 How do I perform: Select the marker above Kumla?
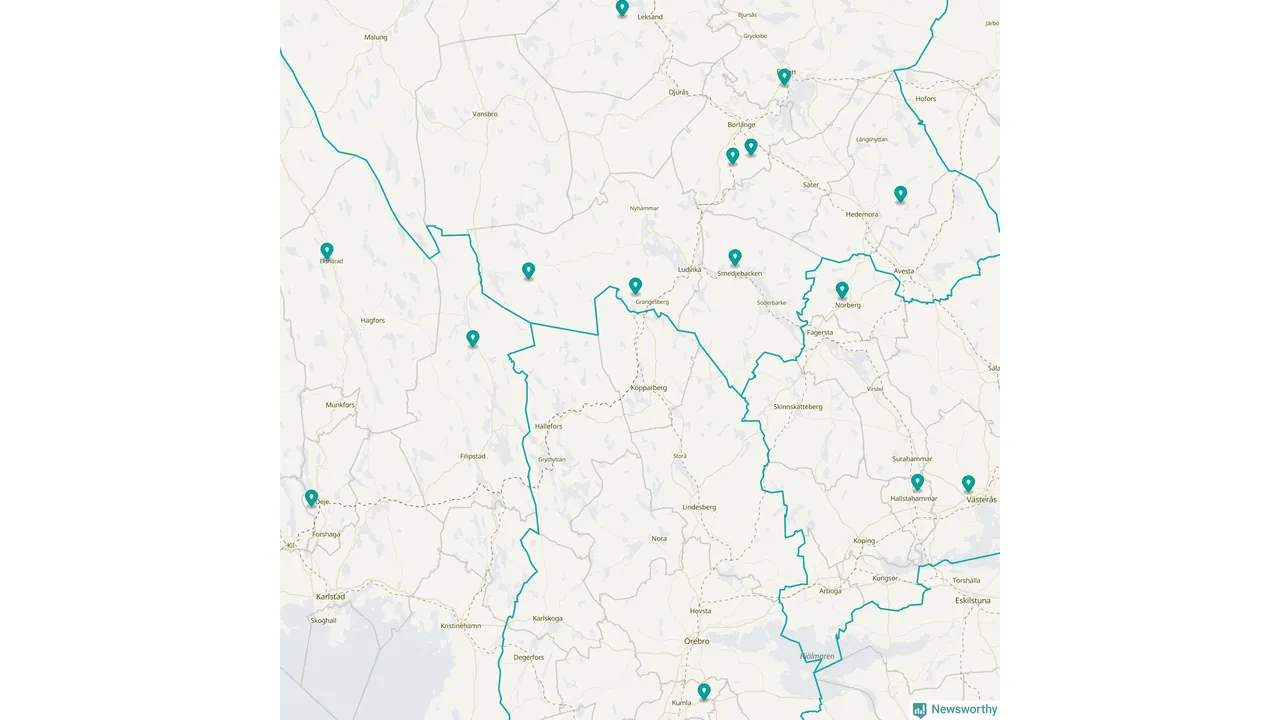704,691
